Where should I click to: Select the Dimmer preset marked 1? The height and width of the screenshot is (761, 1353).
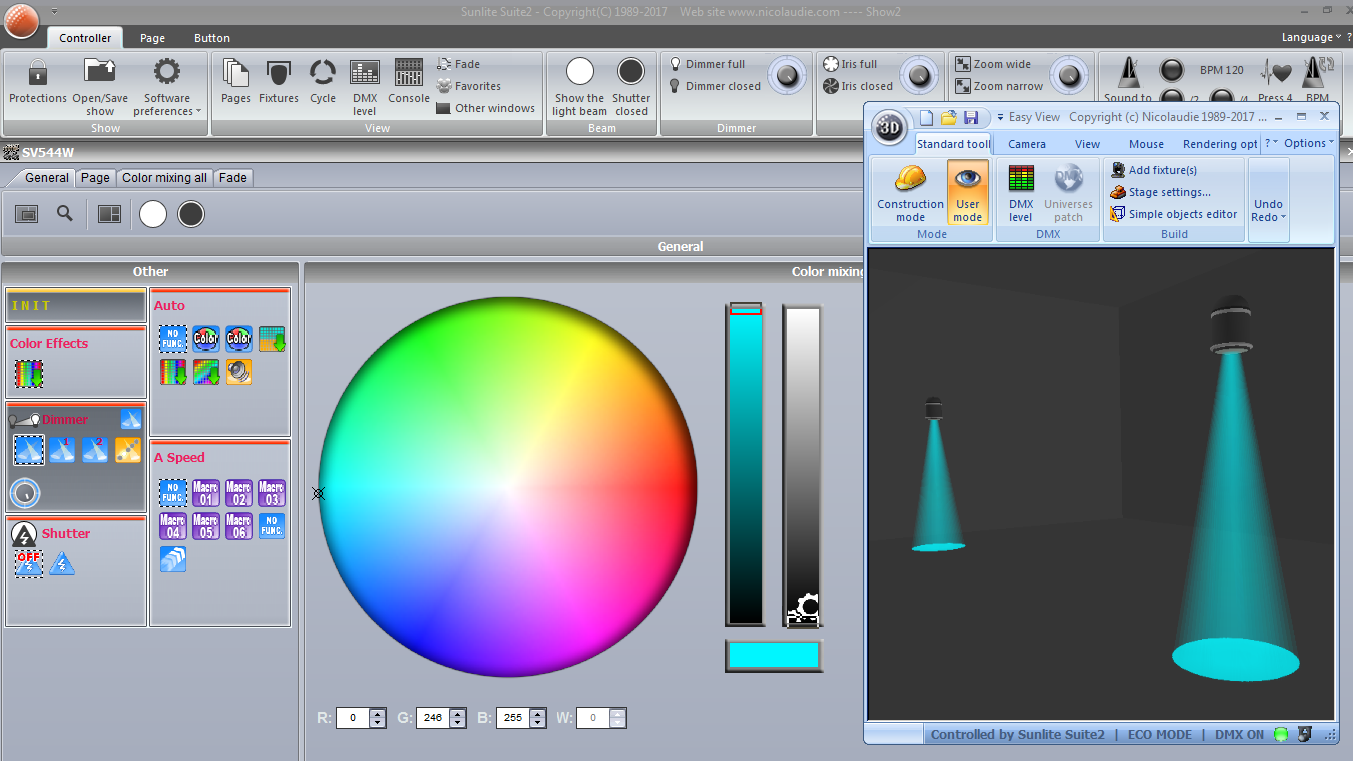point(62,450)
